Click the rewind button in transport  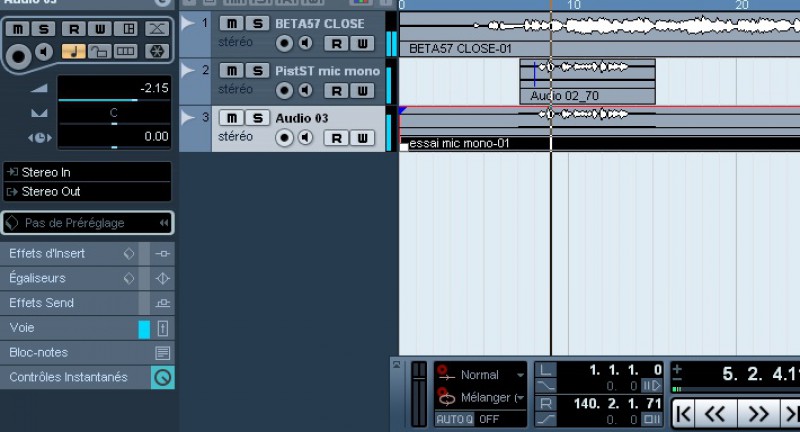(714, 412)
